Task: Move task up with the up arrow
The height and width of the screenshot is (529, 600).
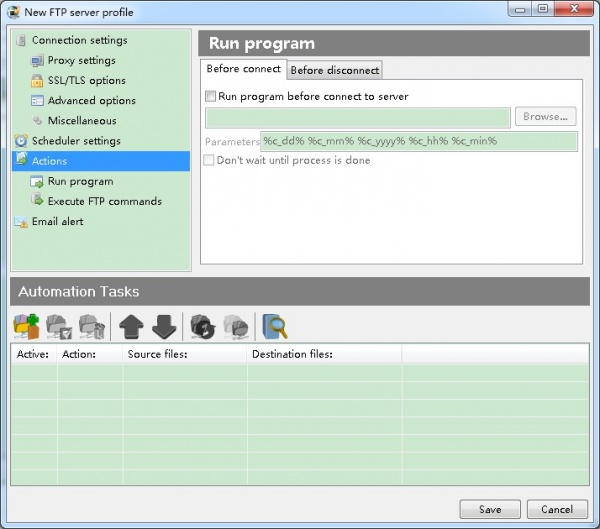Action: tap(131, 326)
